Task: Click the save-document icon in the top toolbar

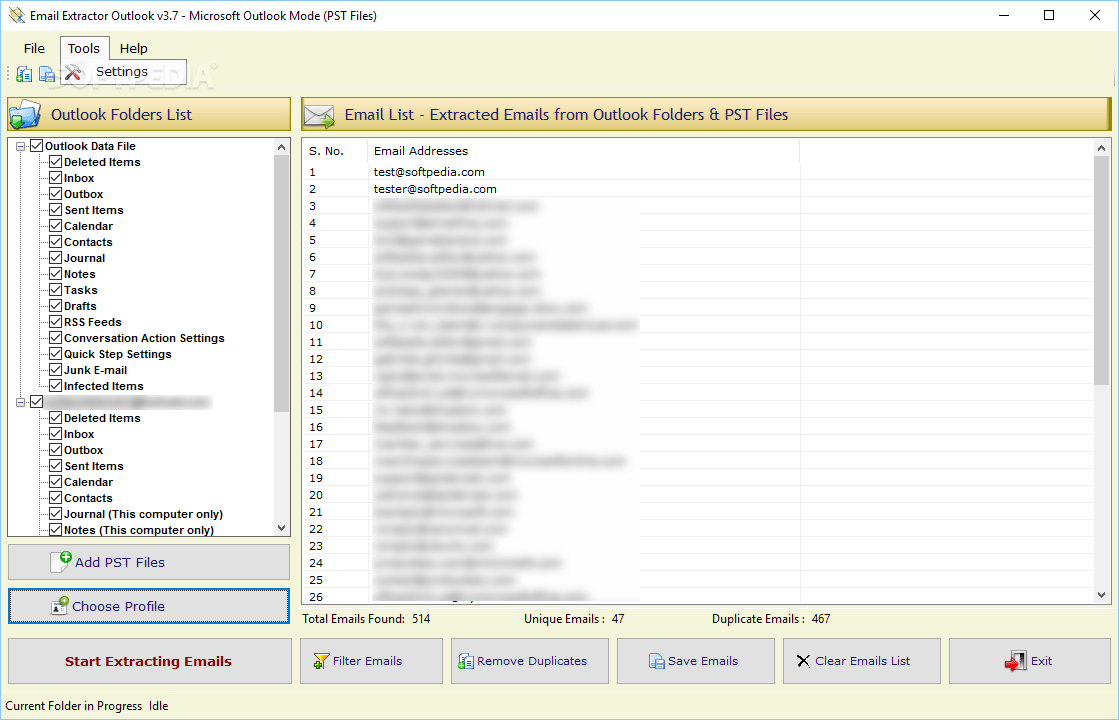Action: (x=46, y=73)
